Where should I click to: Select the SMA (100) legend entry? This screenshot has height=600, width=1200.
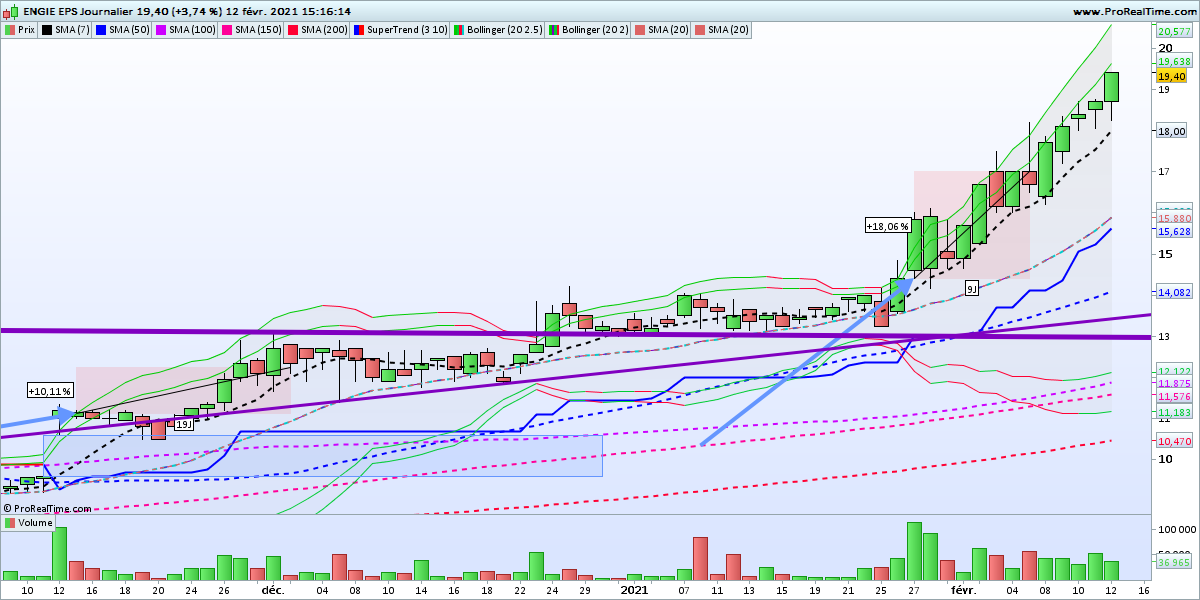[x=186, y=30]
